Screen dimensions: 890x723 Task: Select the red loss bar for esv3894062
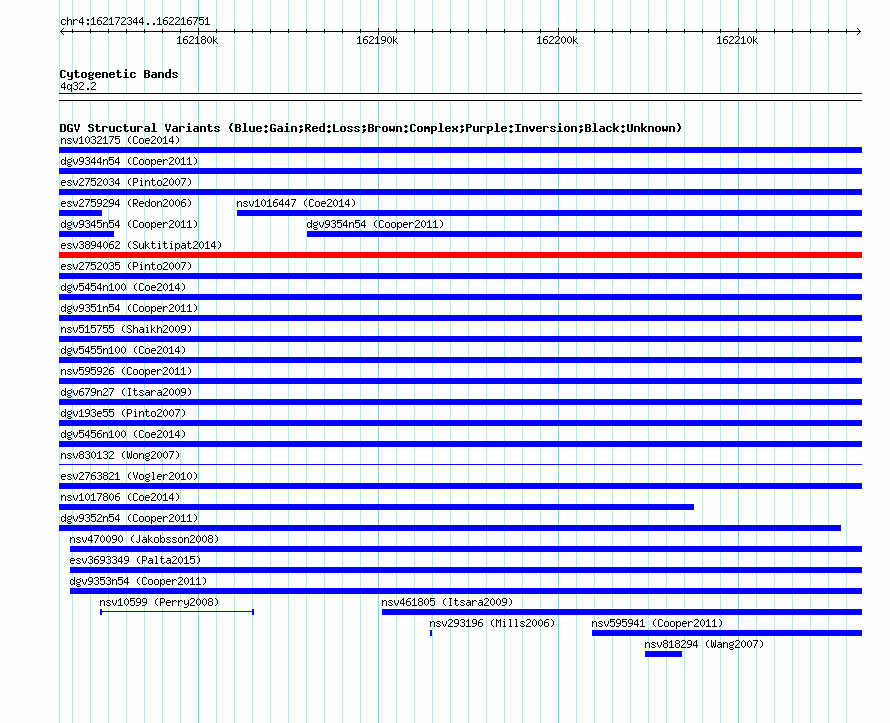coord(460,255)
